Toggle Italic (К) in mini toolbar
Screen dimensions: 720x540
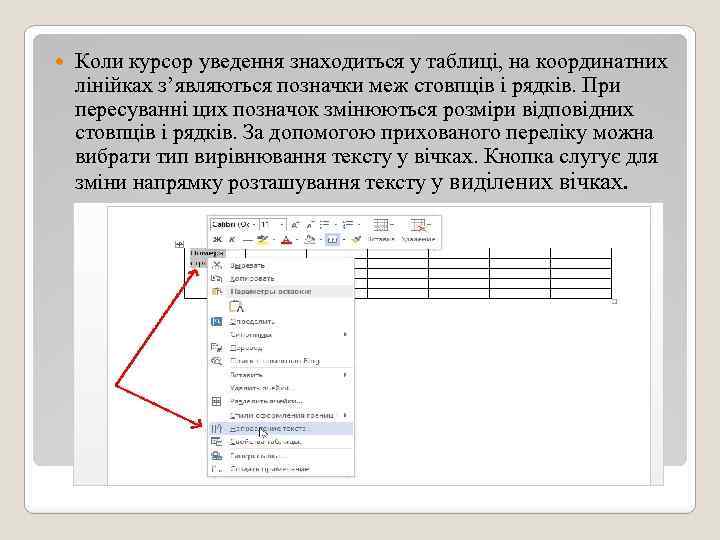232,239
